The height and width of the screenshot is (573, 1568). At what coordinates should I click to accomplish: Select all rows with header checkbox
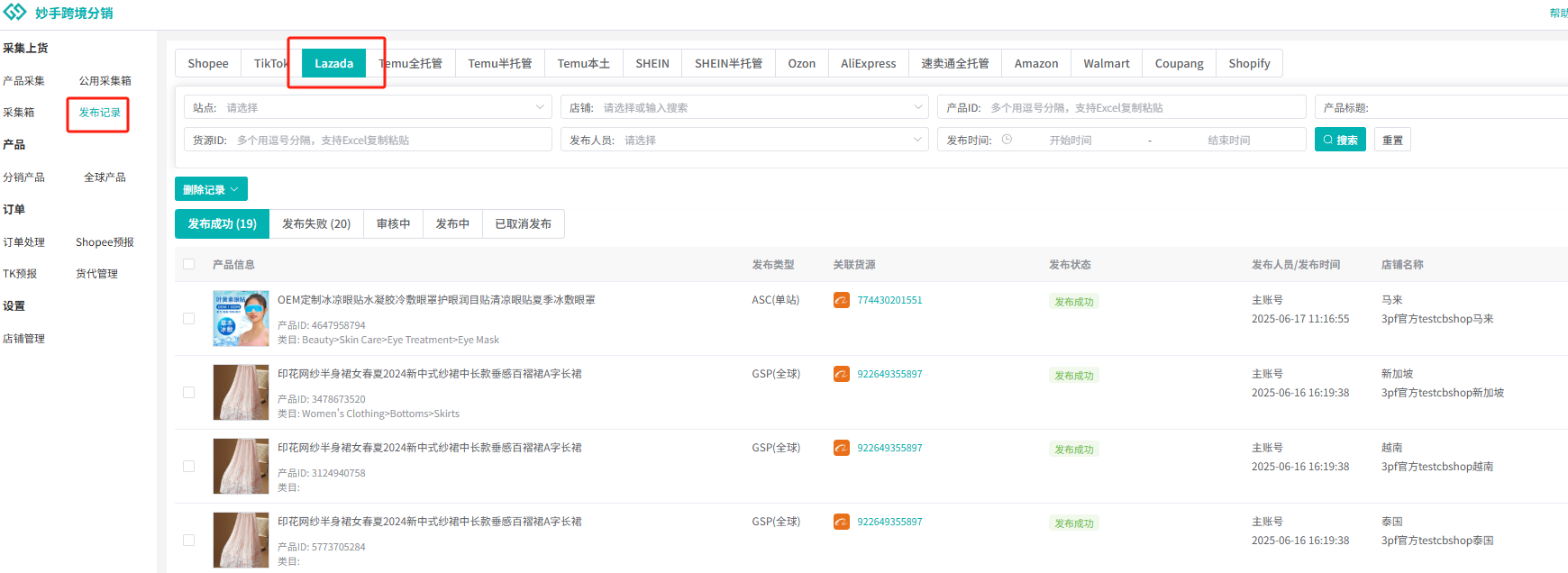pos(188,264)
